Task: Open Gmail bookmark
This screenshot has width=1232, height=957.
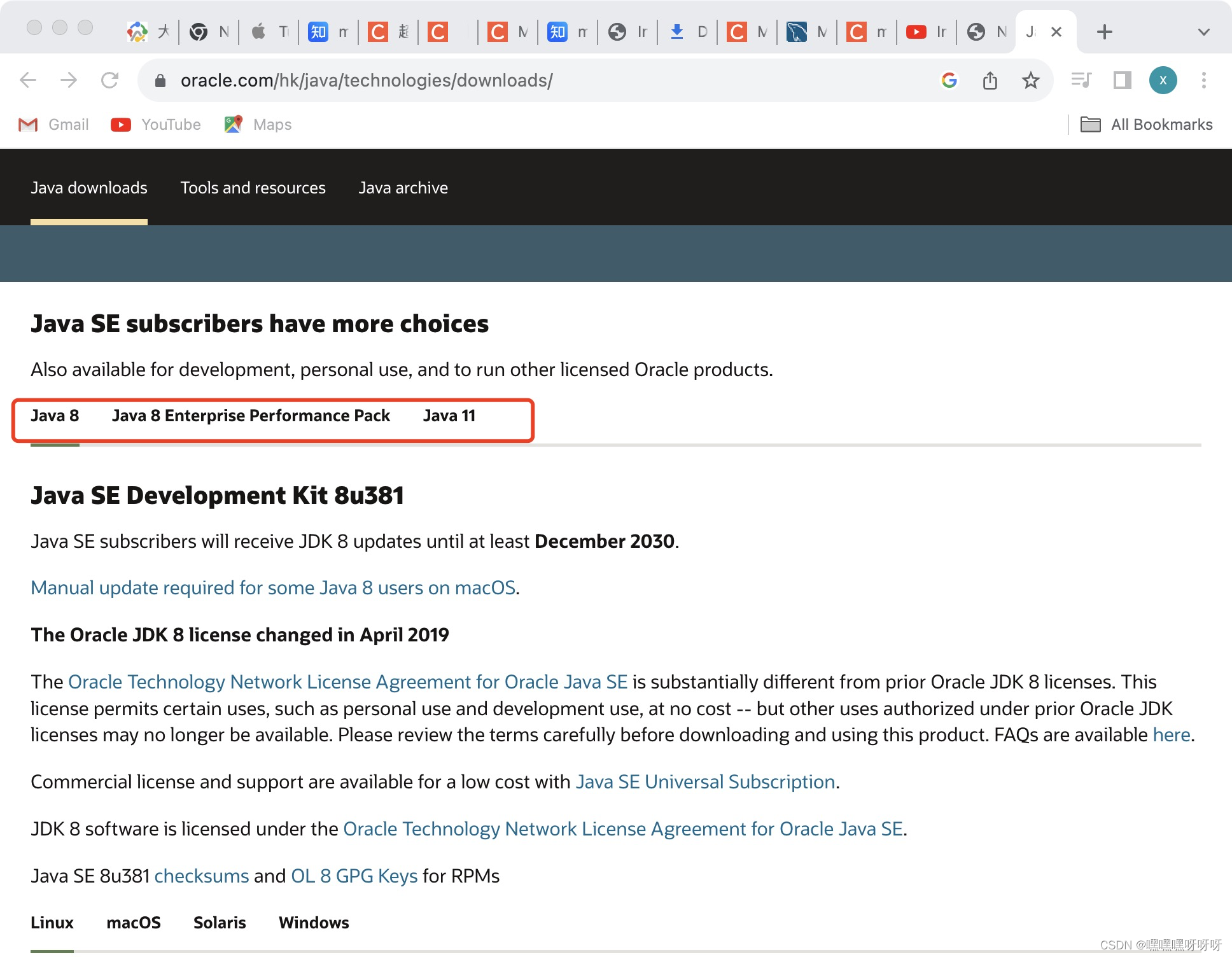Action: [53, 125]
